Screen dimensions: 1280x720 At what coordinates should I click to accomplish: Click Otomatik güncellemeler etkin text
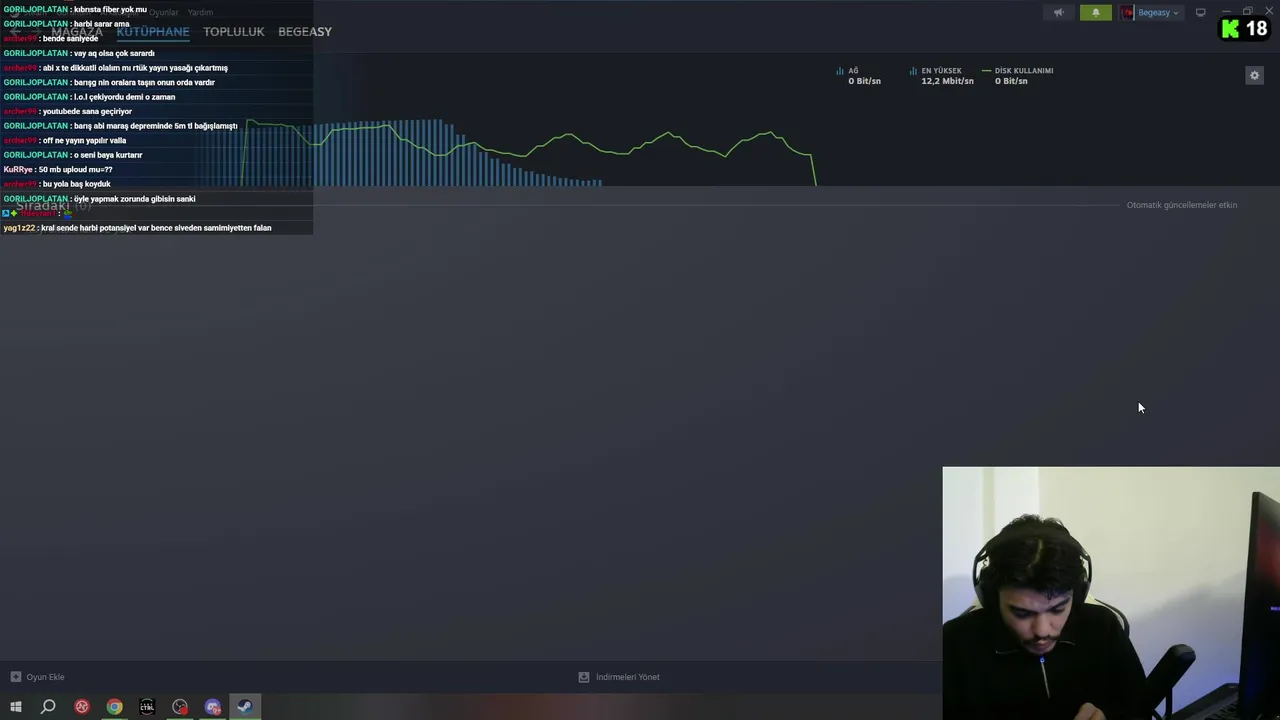[1181, 205]
